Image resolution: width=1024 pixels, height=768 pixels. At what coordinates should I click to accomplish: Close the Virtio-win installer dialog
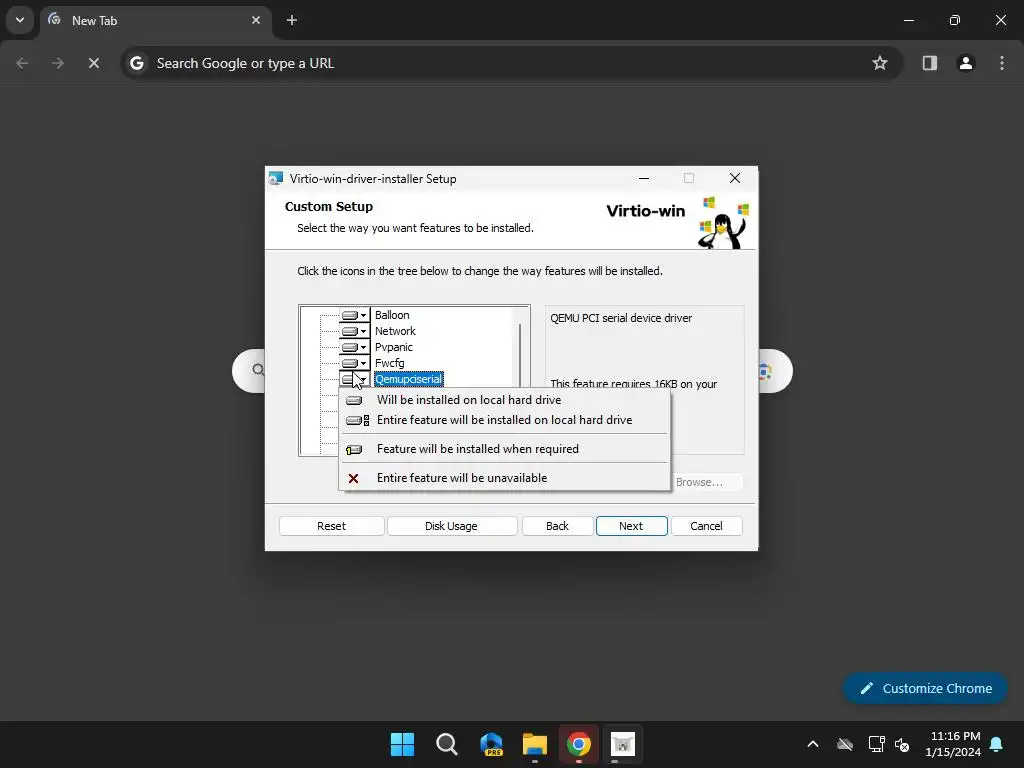click(735, 178)
